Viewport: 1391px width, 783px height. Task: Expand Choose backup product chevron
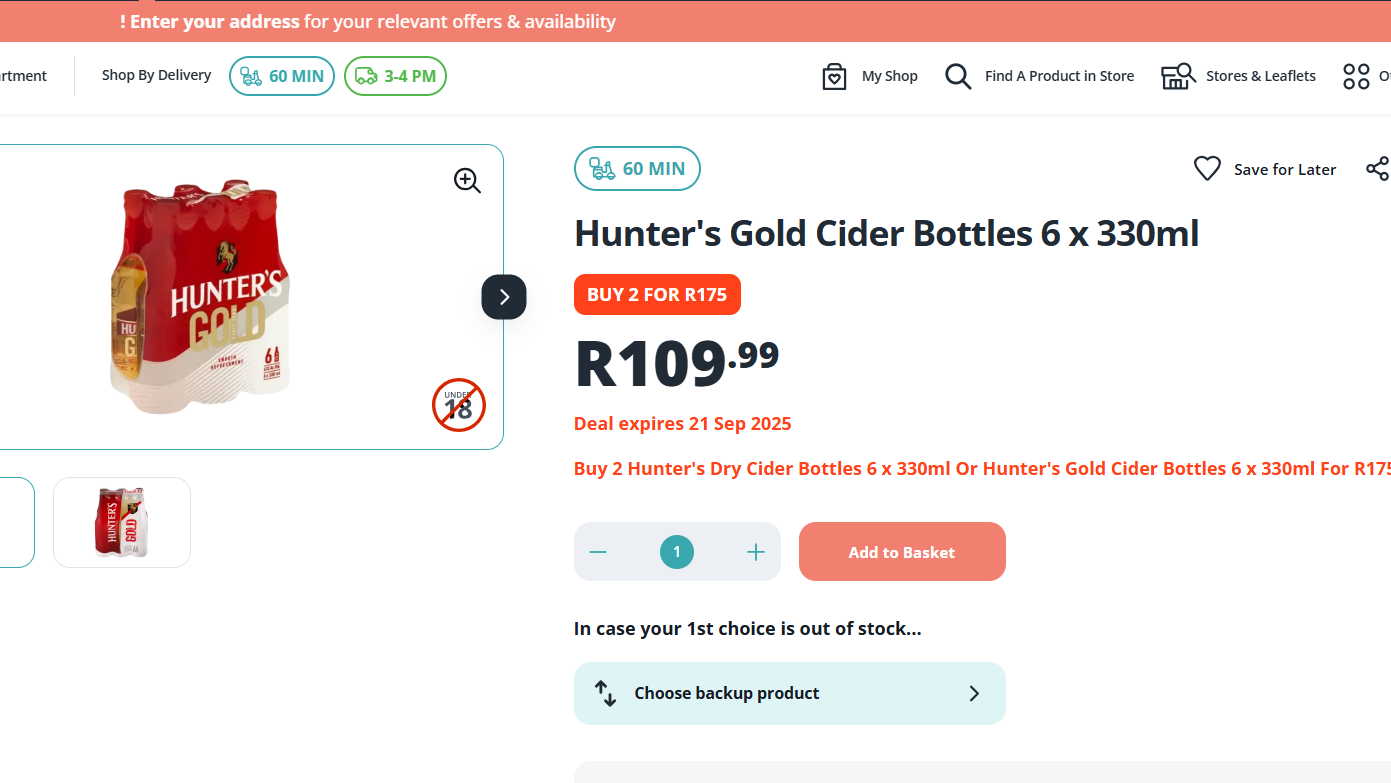(x=974, y=693)
